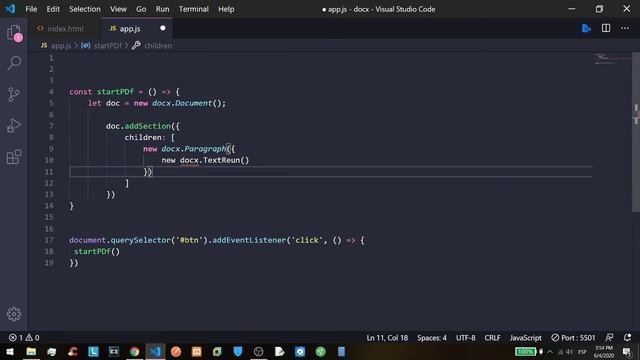Click line number 17 in the gutter
Image resolution: width=640 pixels, height=360 pixels.
pyautogui.click(x=49, y=240)
